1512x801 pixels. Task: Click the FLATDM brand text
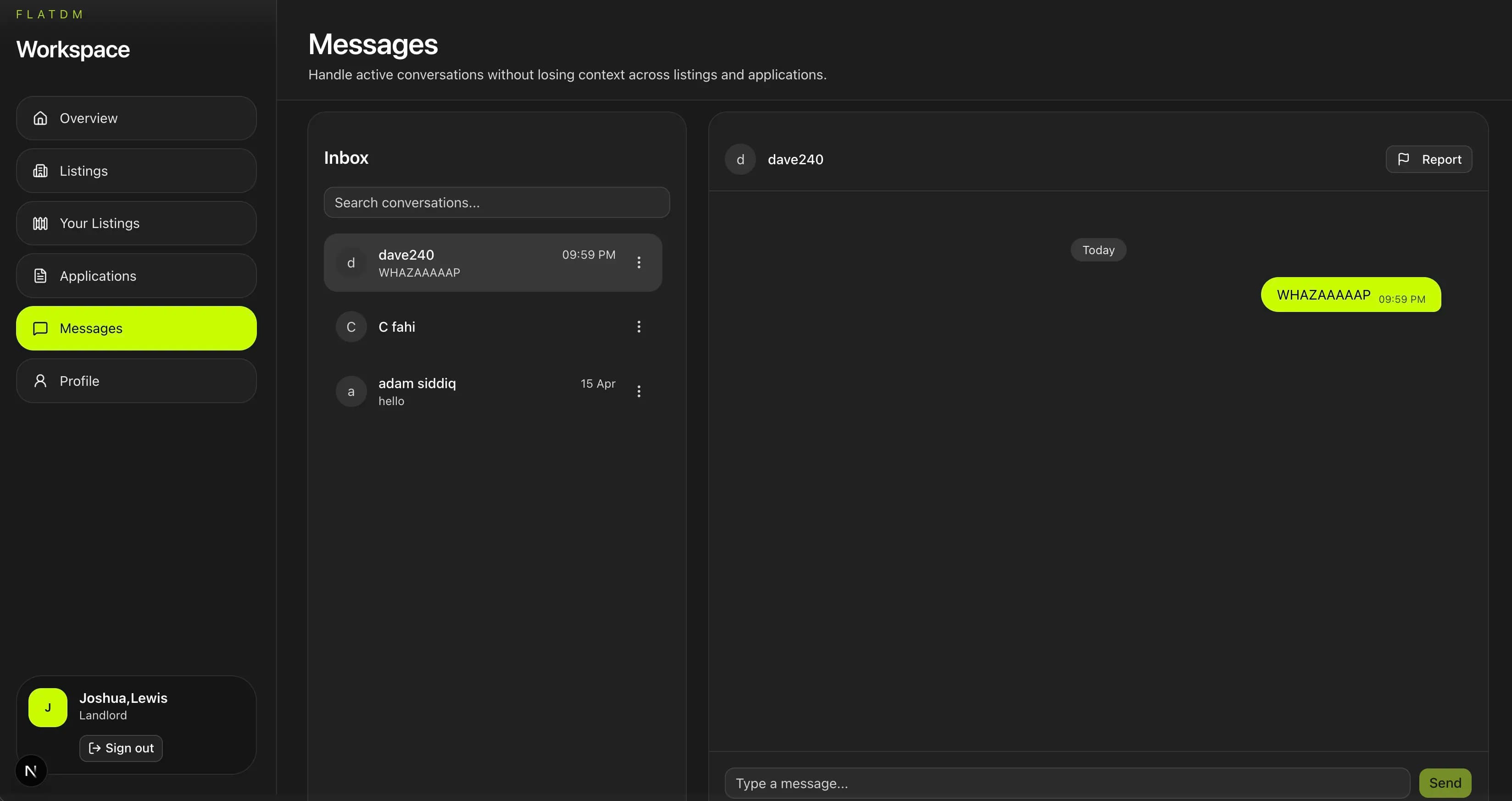pyautogui.click(x=49, y=14)
